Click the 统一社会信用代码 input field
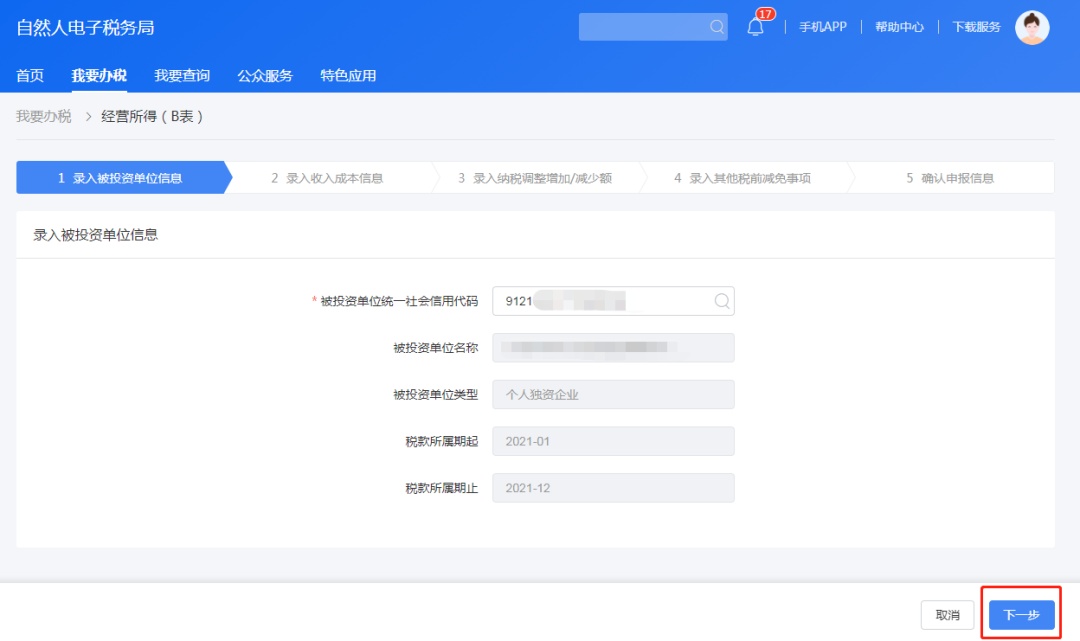The width and height of the screenshot is (1080, 641). click(x=613, y=301)
